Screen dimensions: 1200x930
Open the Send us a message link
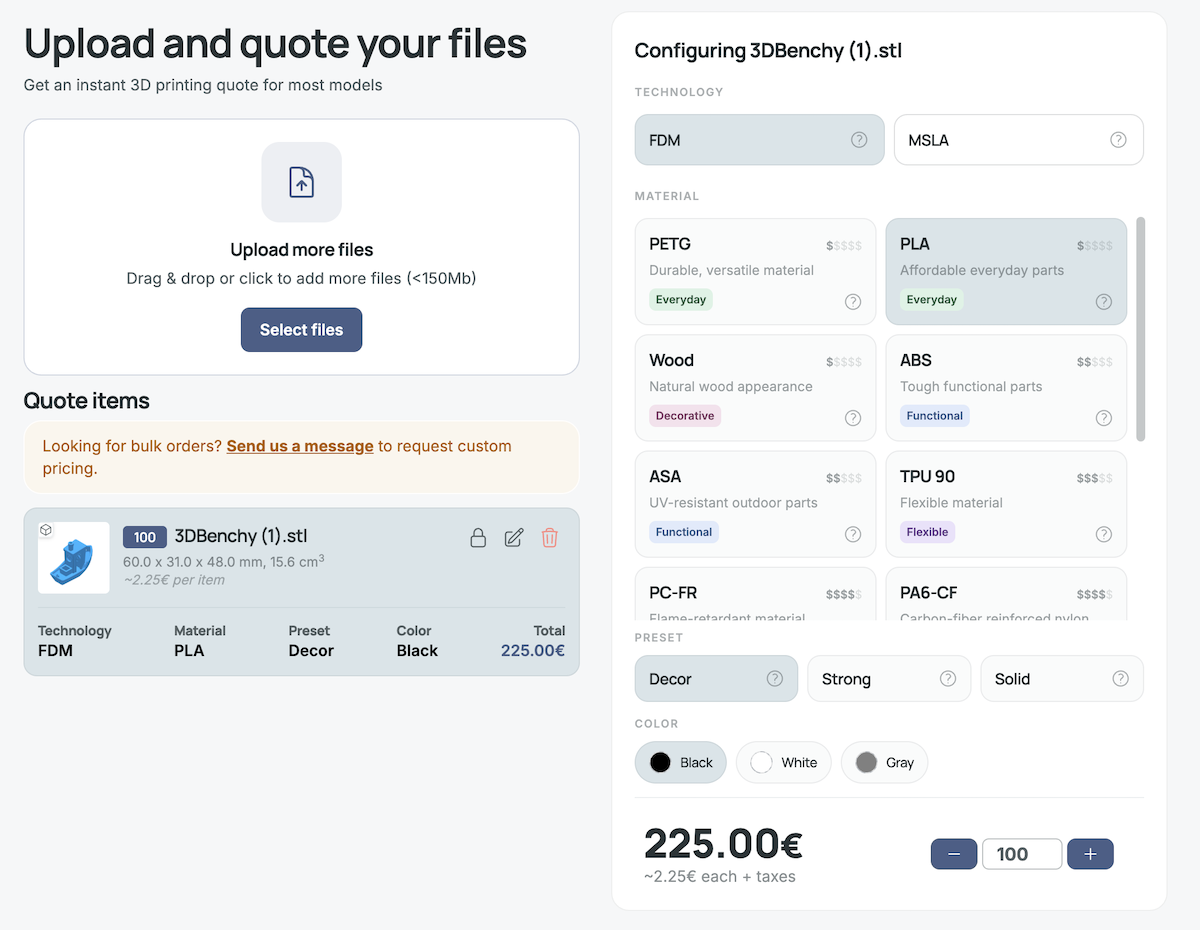click(x=300, y=446)
